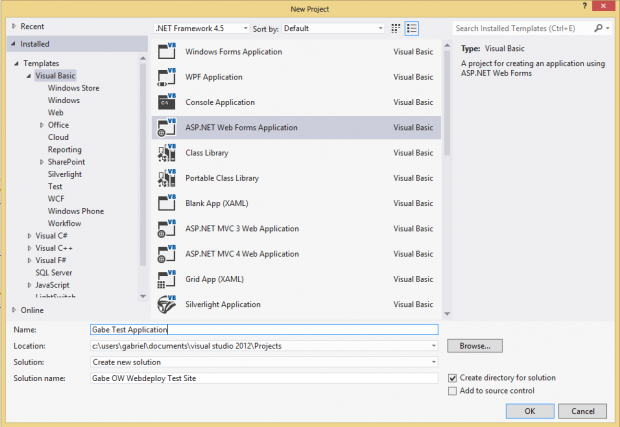Click the Portable Class Library icon

(166, 178)
